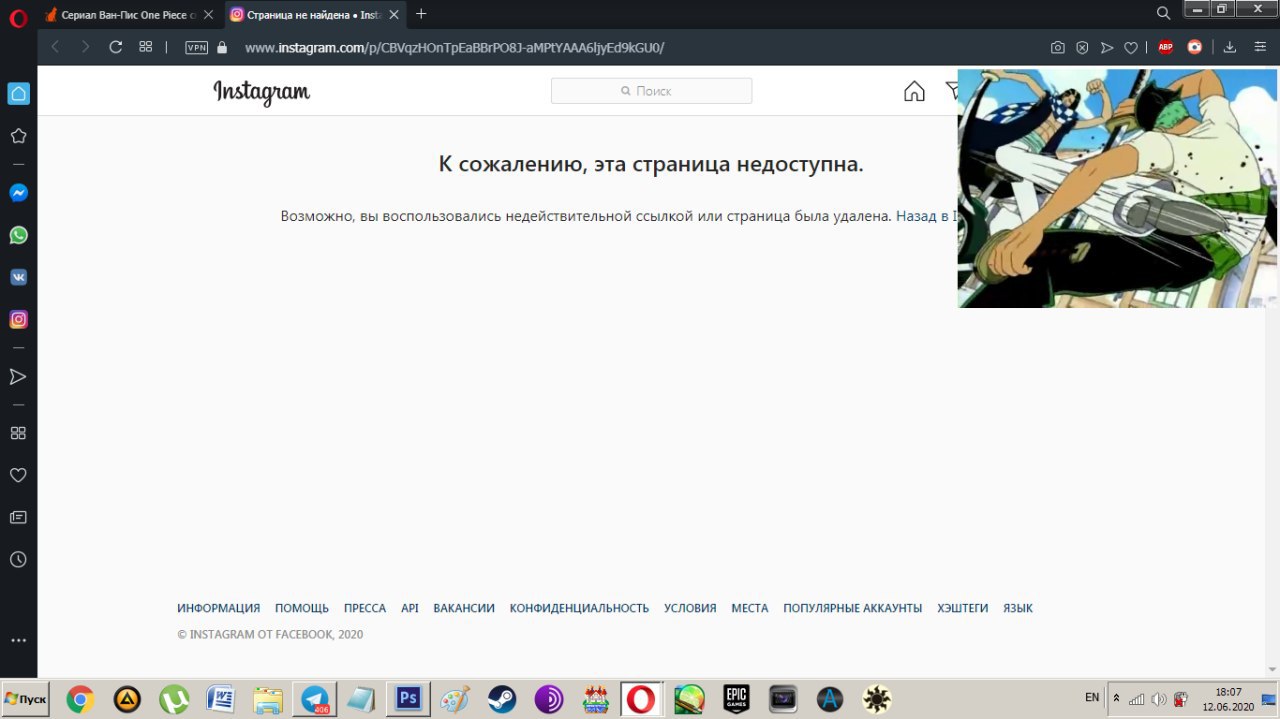The height and width of the screenshot is (719, 1280).
Task: Open VK in the Opera sidebar
Action: [18, 278]
